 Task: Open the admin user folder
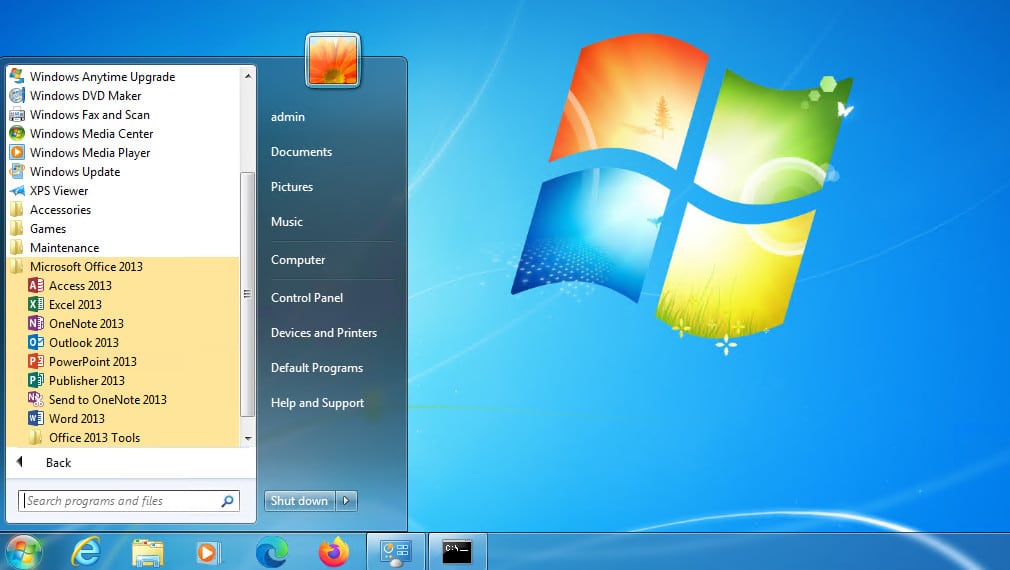[x=288, y=117]
